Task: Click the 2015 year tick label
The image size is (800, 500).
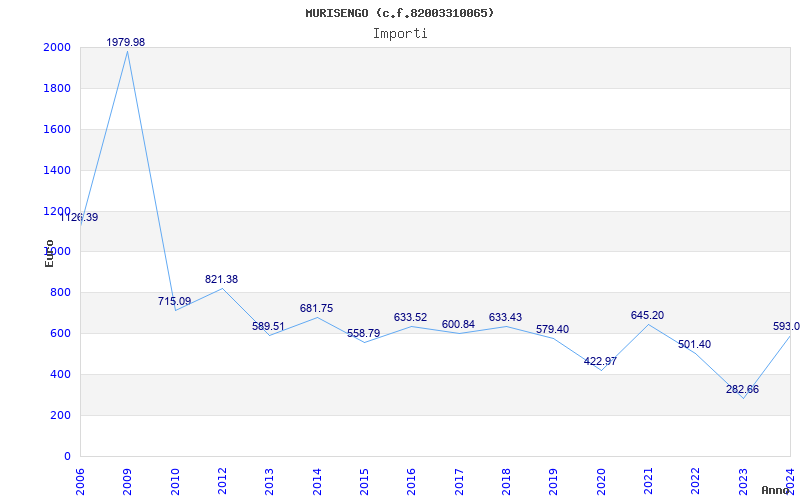Action: click(x=364, y=481)
